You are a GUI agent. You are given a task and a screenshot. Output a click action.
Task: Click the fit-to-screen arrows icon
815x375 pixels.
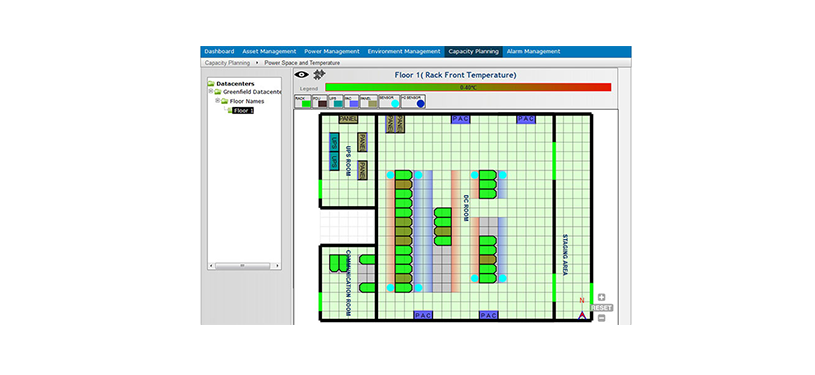[x=319, y=74]
